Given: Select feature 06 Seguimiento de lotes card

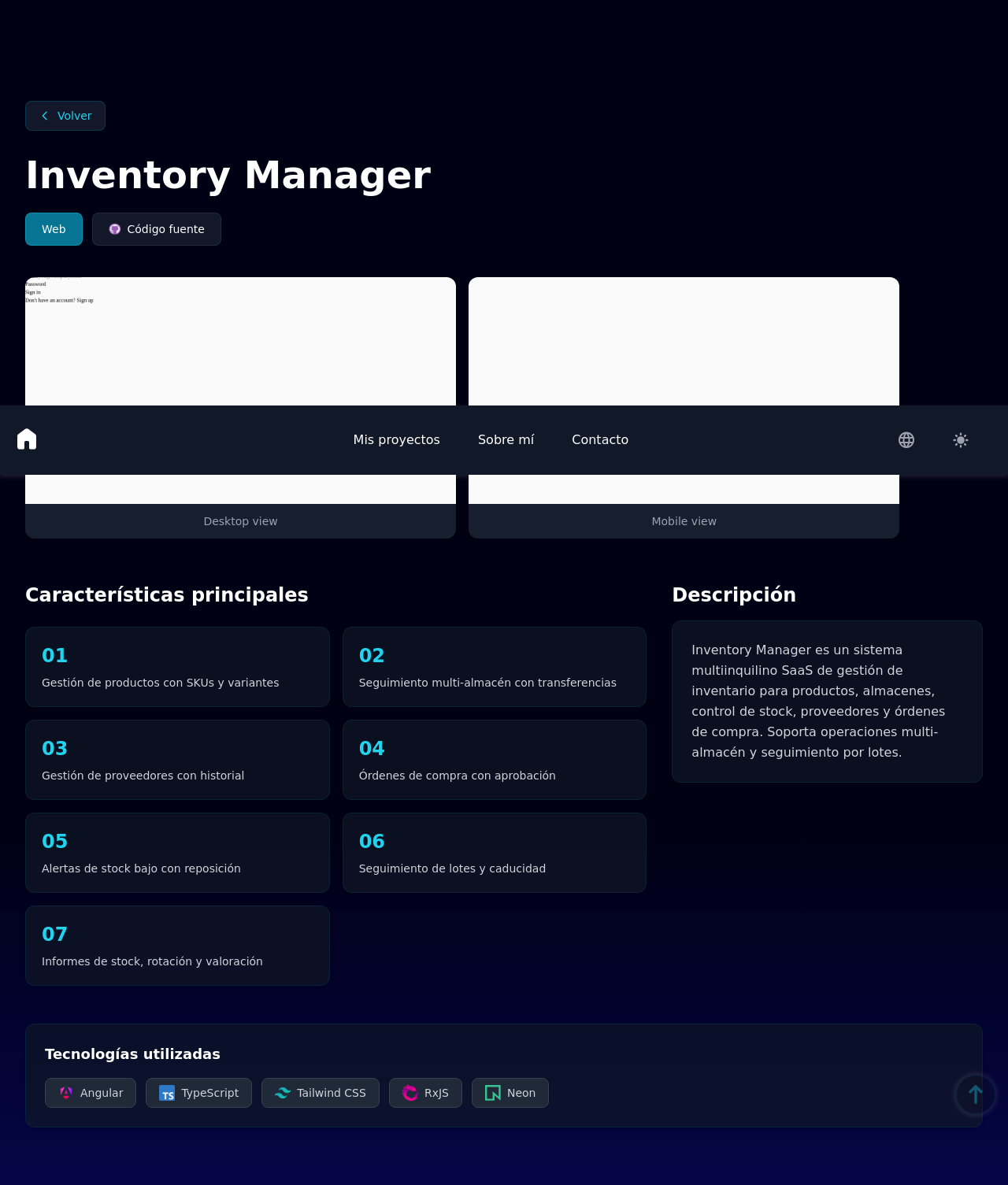Looking at the screenshot, I should pyautogui.click(x=495, y=853).
